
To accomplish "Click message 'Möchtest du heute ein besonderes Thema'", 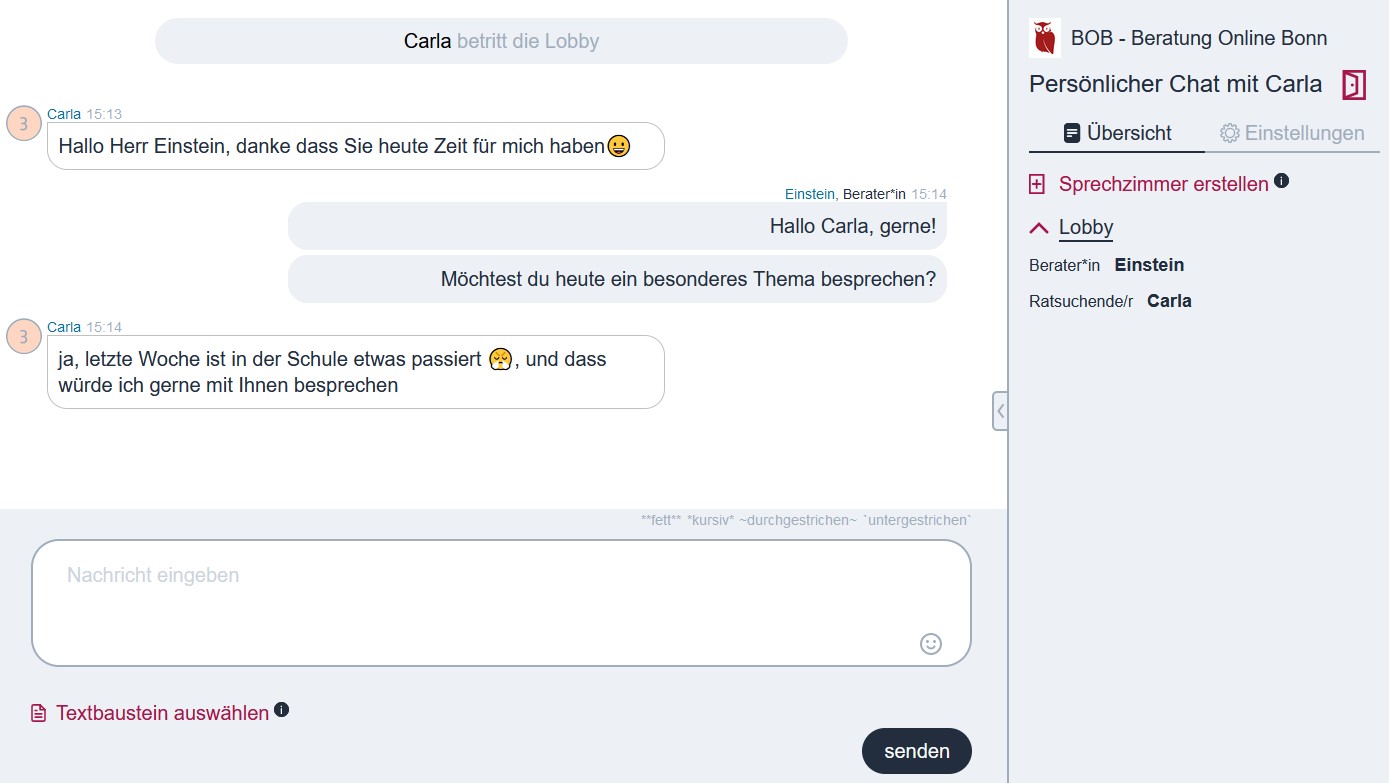I will [x=617, y=279].
